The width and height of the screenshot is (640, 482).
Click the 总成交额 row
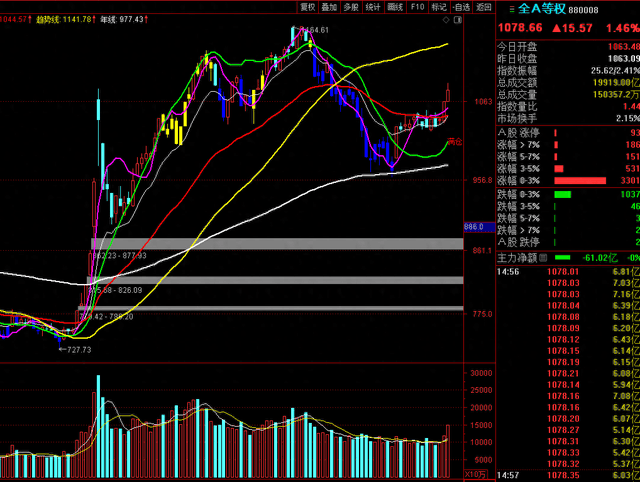tap(568, 82)
